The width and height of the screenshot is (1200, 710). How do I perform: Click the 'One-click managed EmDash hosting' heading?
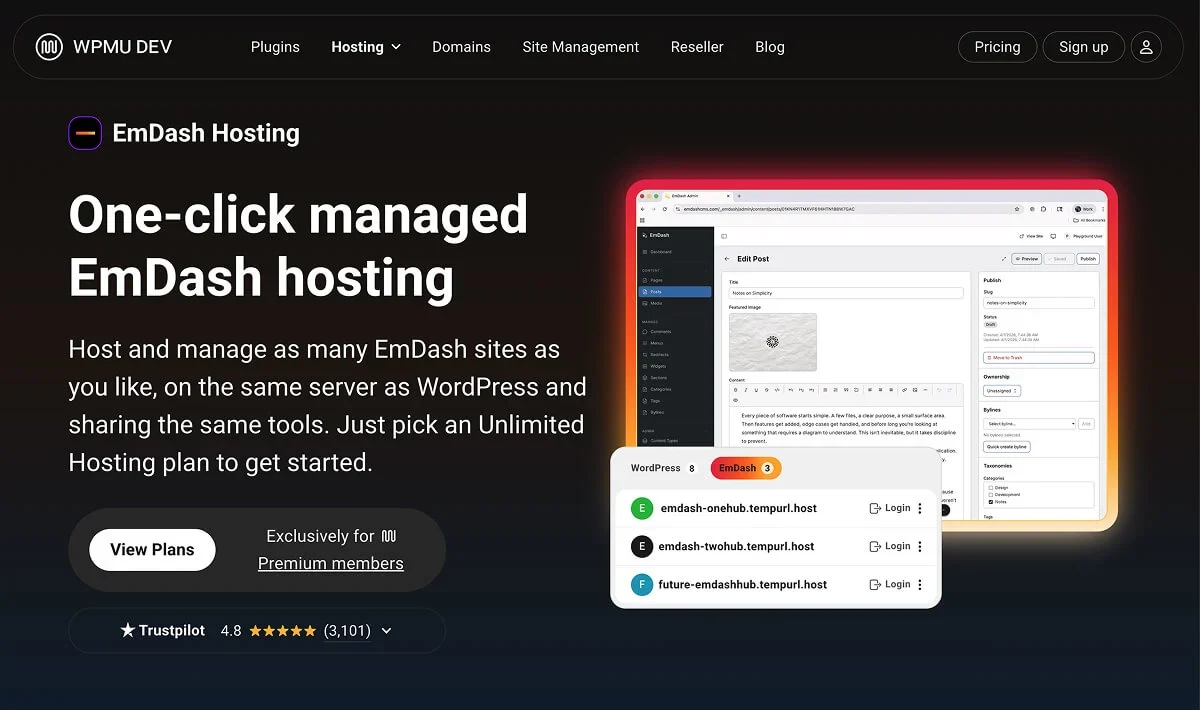[298, 245]
